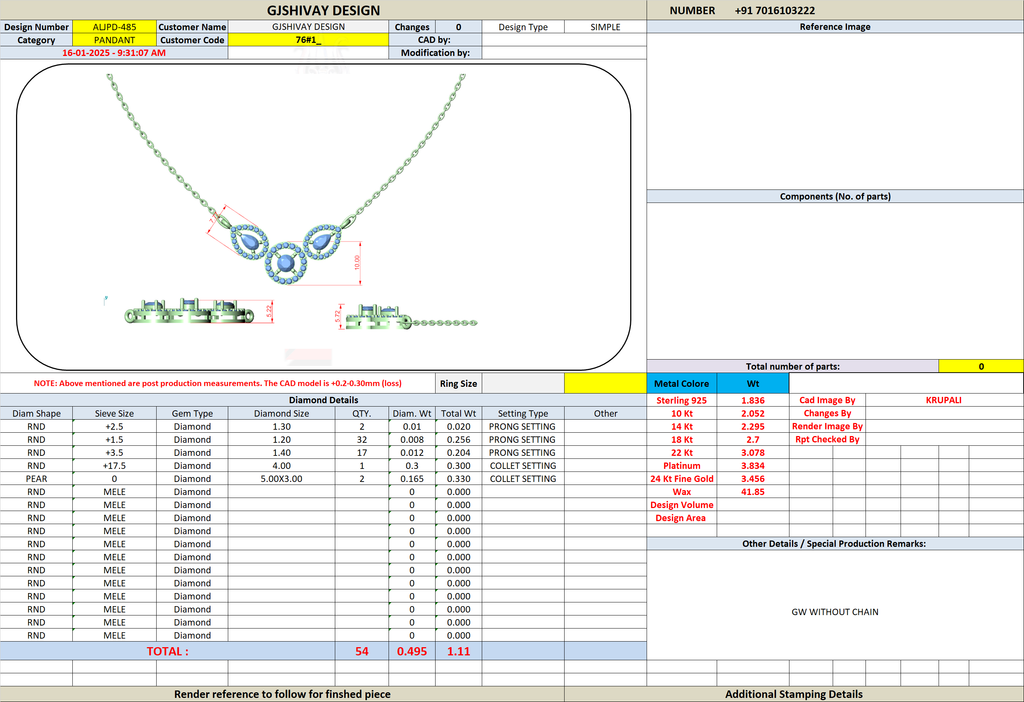Viewport: 1024px width, 702px height.
Task: Select 14 Kt weight value 2.295
Action: pyautogui.click(x=753, y=426)
